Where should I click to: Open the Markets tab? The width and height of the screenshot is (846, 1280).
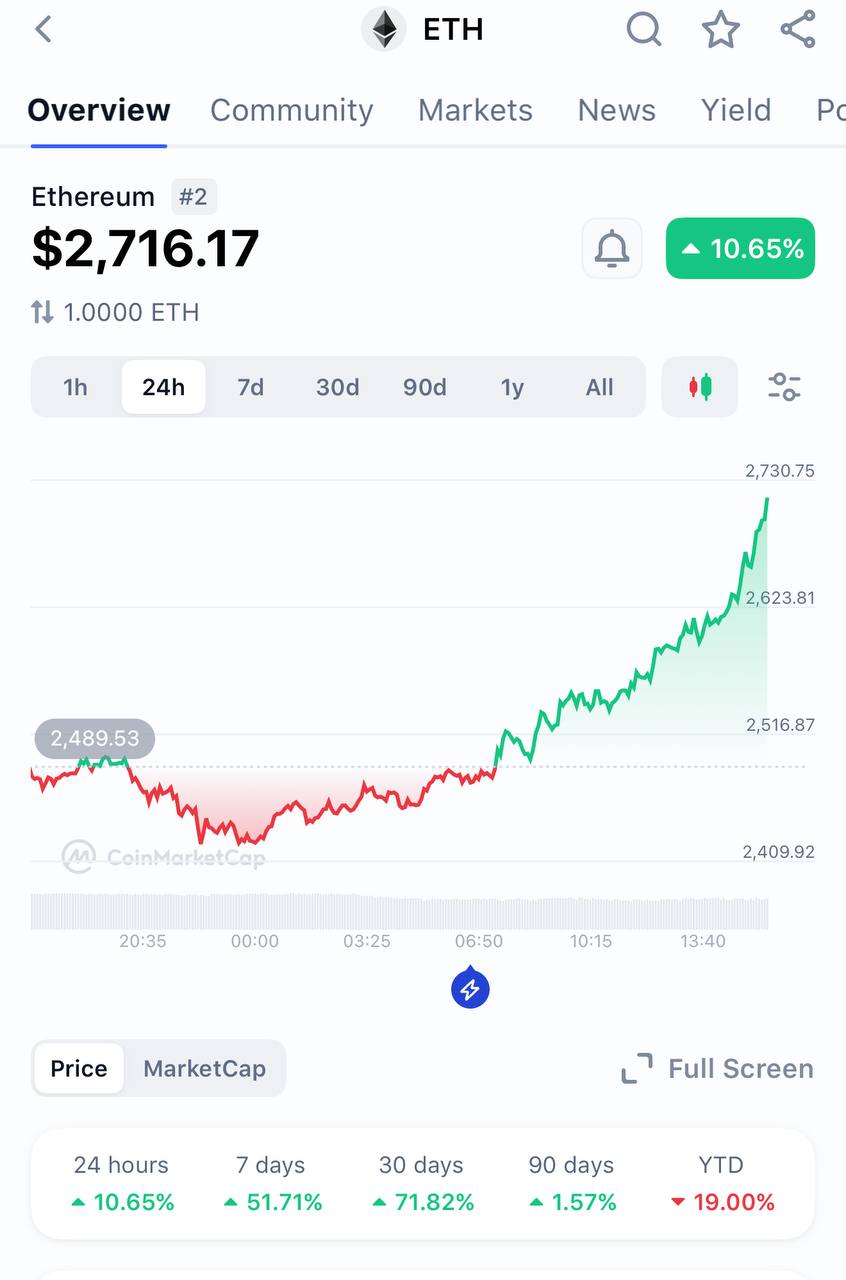475,110
